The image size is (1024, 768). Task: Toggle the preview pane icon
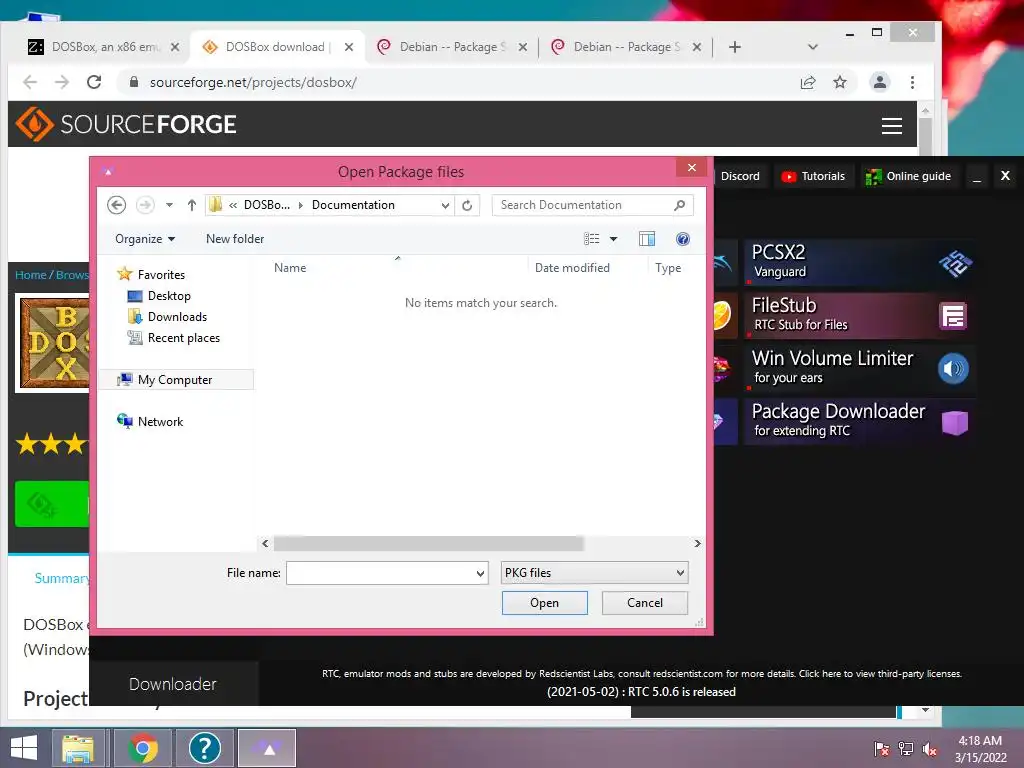(x=647, y=239)
